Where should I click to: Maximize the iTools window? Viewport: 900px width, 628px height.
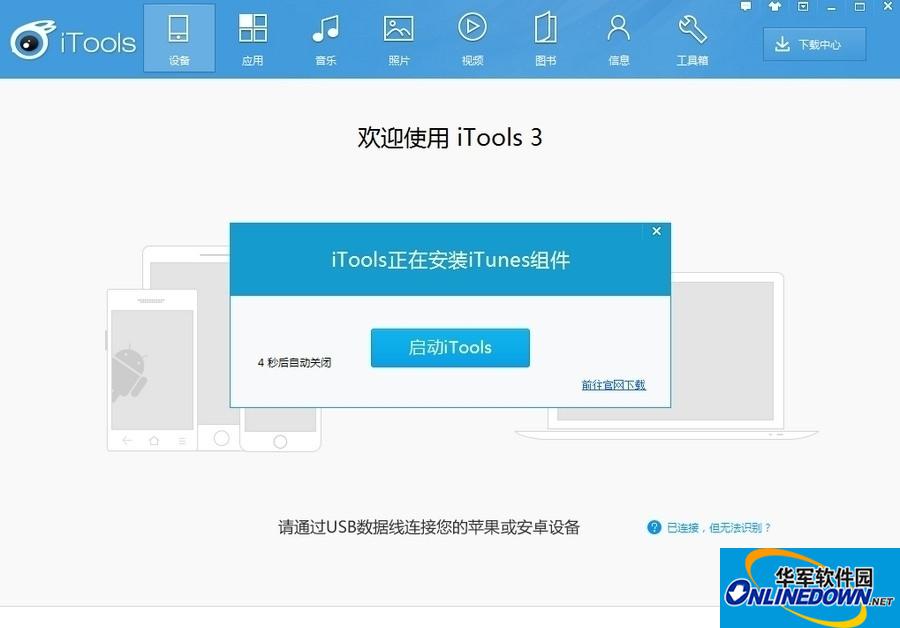(859, 7)
